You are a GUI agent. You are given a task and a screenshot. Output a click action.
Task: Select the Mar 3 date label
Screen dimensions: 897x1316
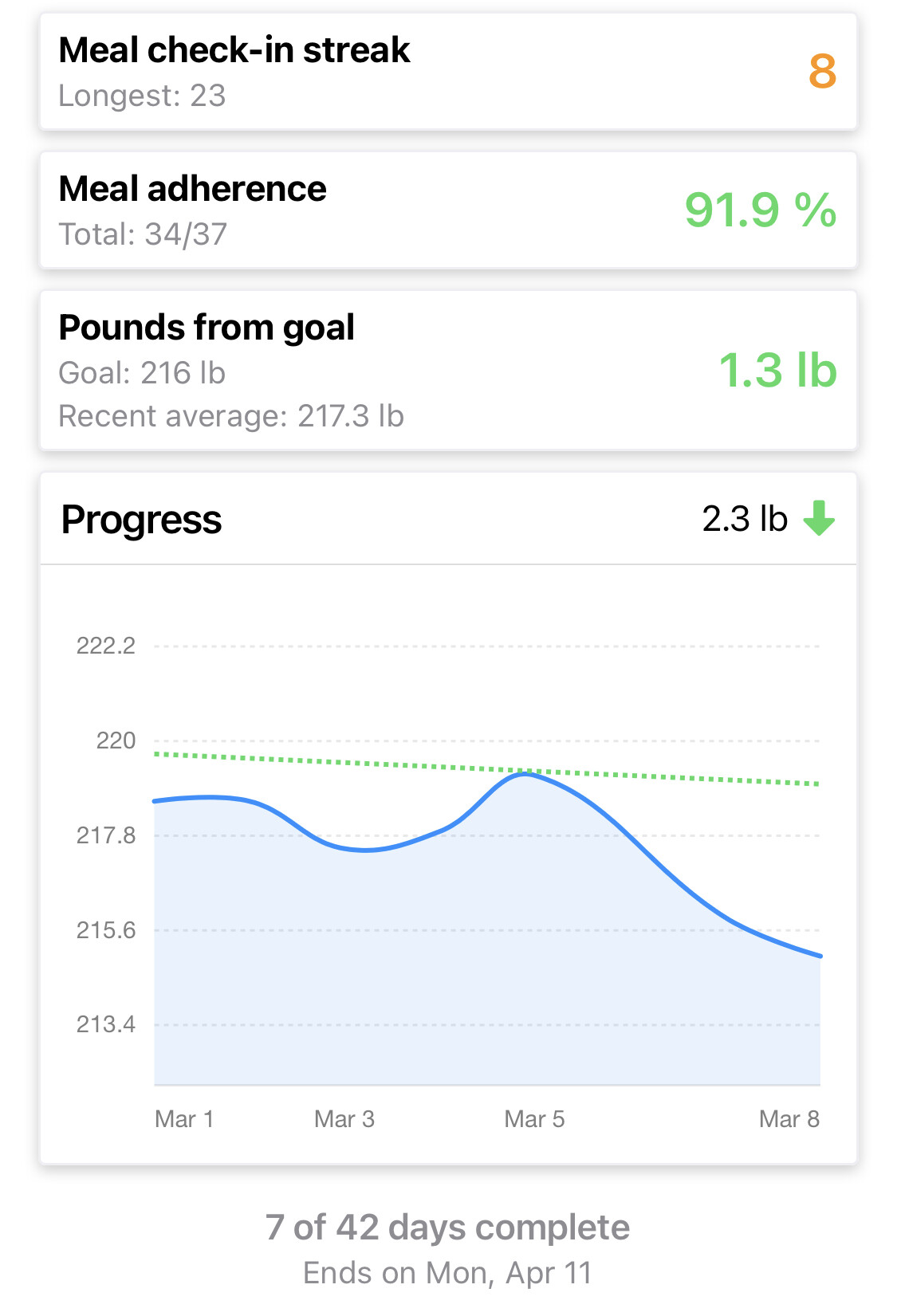344,1119
